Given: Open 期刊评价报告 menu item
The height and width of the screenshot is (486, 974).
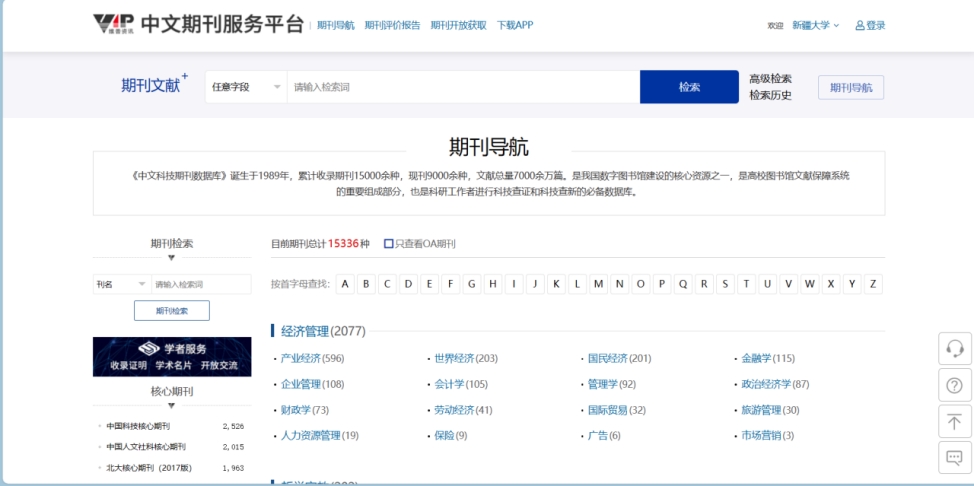Looking at the screenshot, I should pos(393,25).
